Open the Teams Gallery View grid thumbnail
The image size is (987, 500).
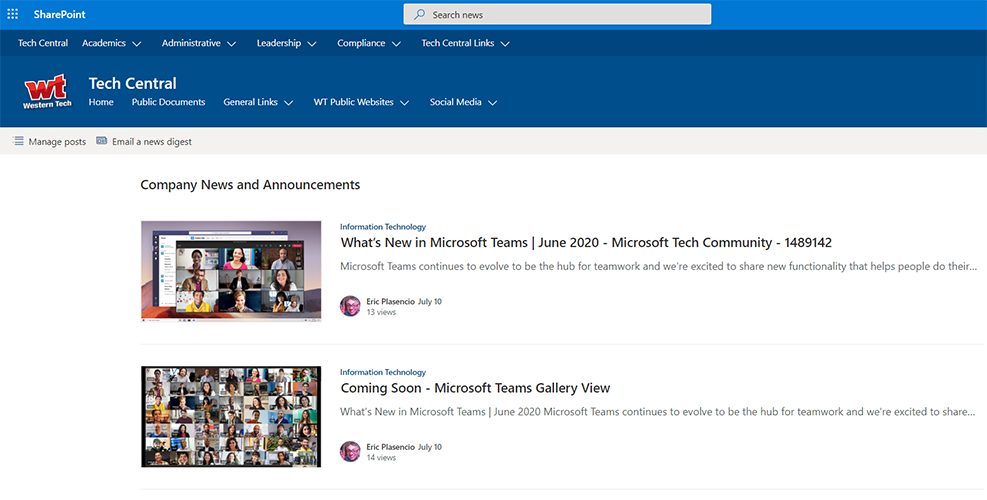pyautogui.click(x=231, y=416)
